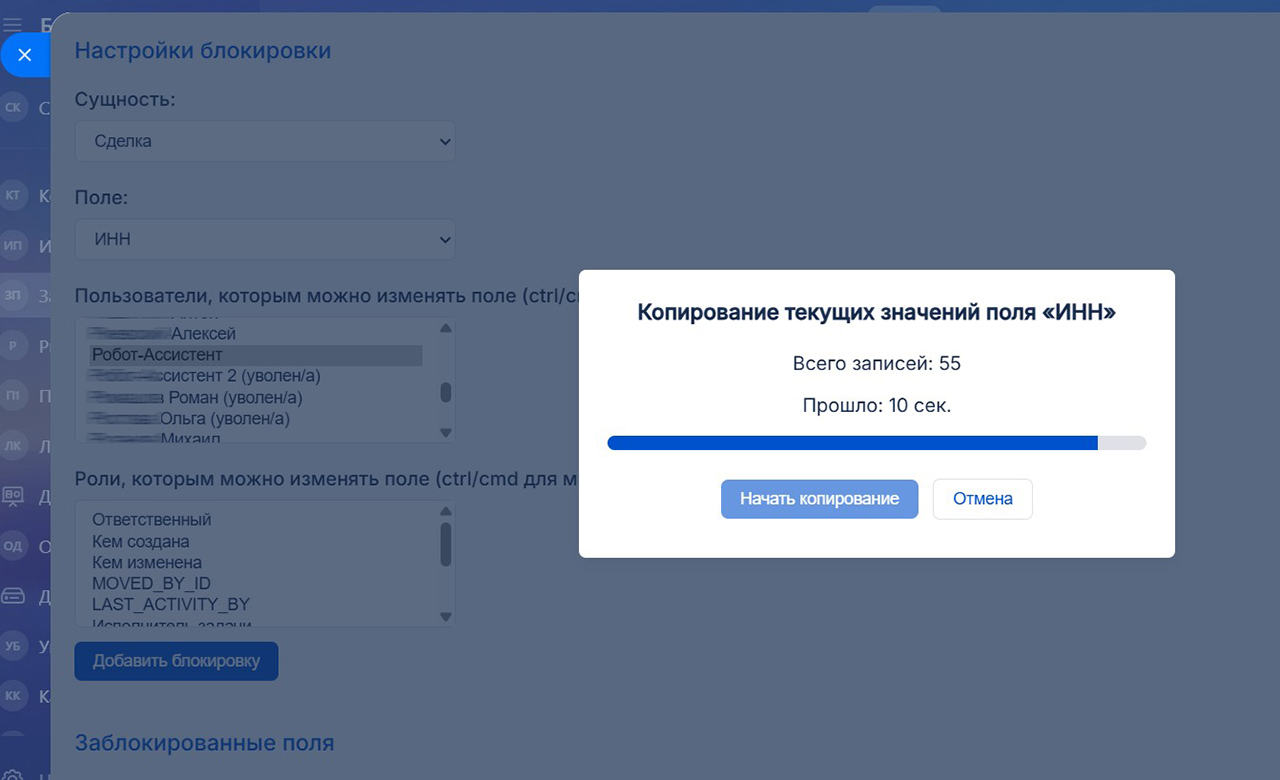Click the Добавить блокировку button

[176, 661]
